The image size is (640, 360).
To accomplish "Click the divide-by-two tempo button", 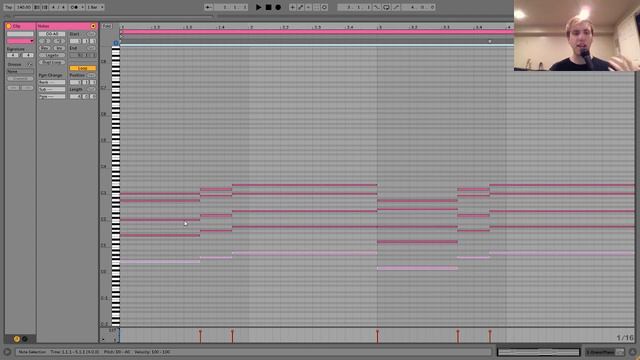I will tap(44, 41).
